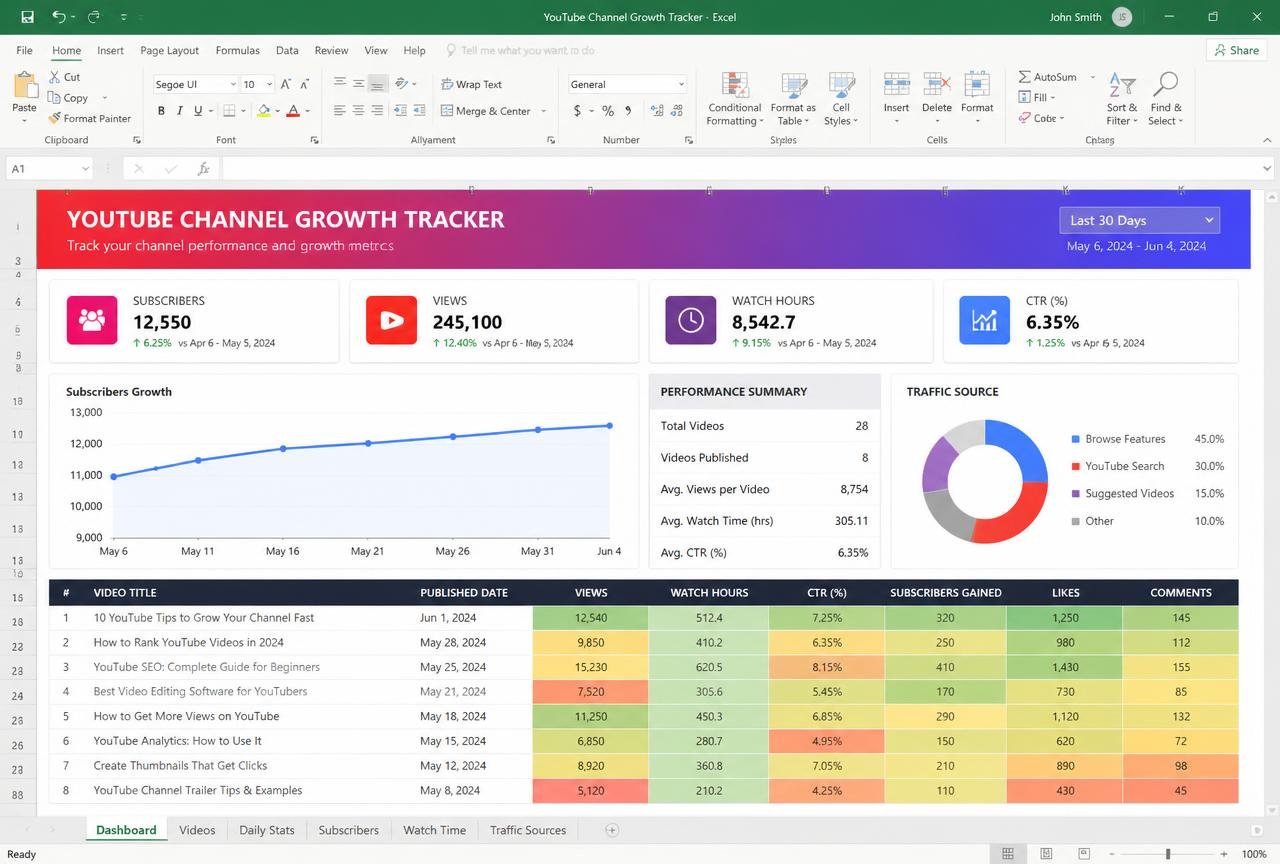Click the Delete cells icon

tap(937, 85)
